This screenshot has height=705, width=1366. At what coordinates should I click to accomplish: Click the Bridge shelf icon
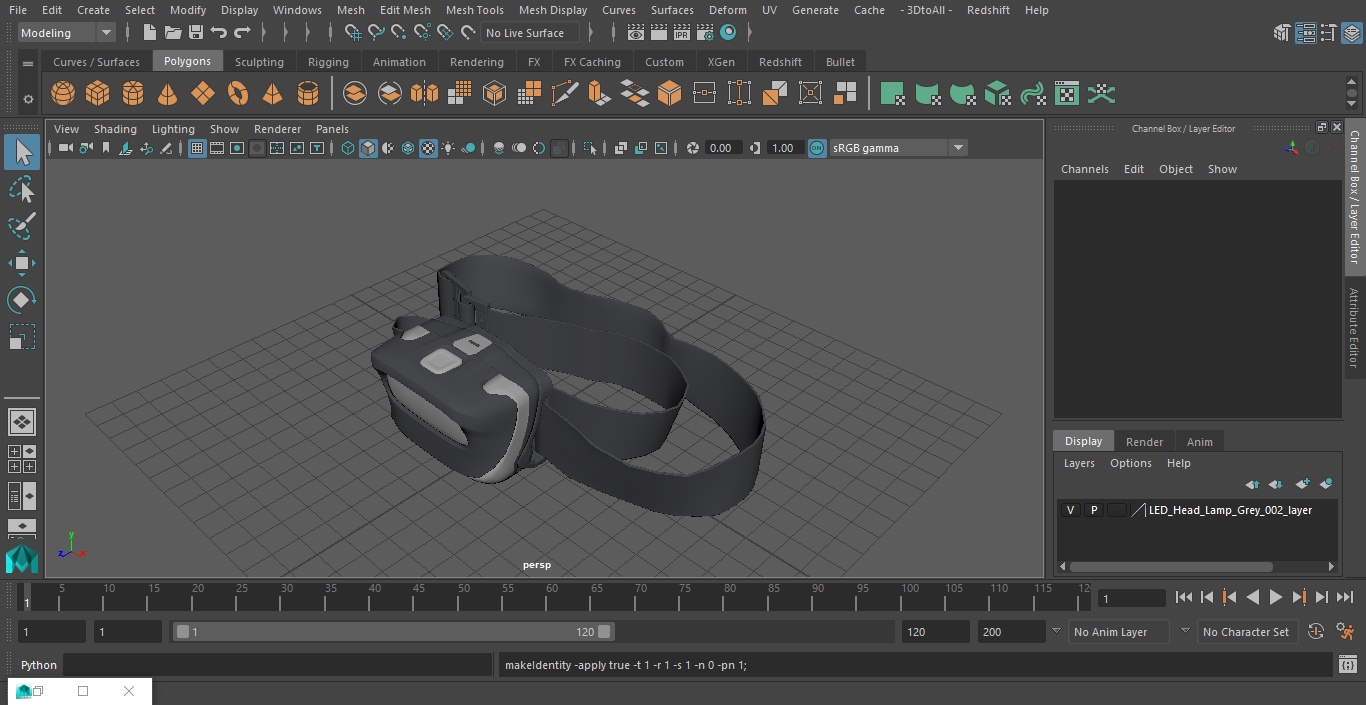click(635, 94)
